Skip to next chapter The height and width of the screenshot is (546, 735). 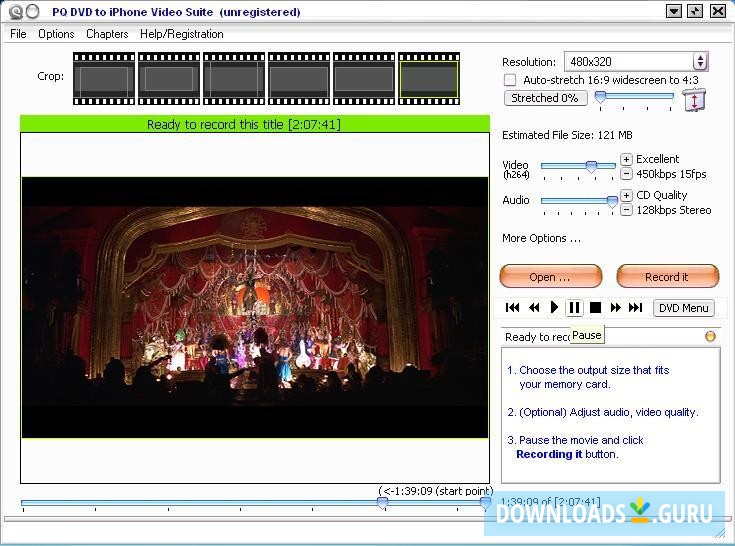pyautogui.click(x=636, y=307)
